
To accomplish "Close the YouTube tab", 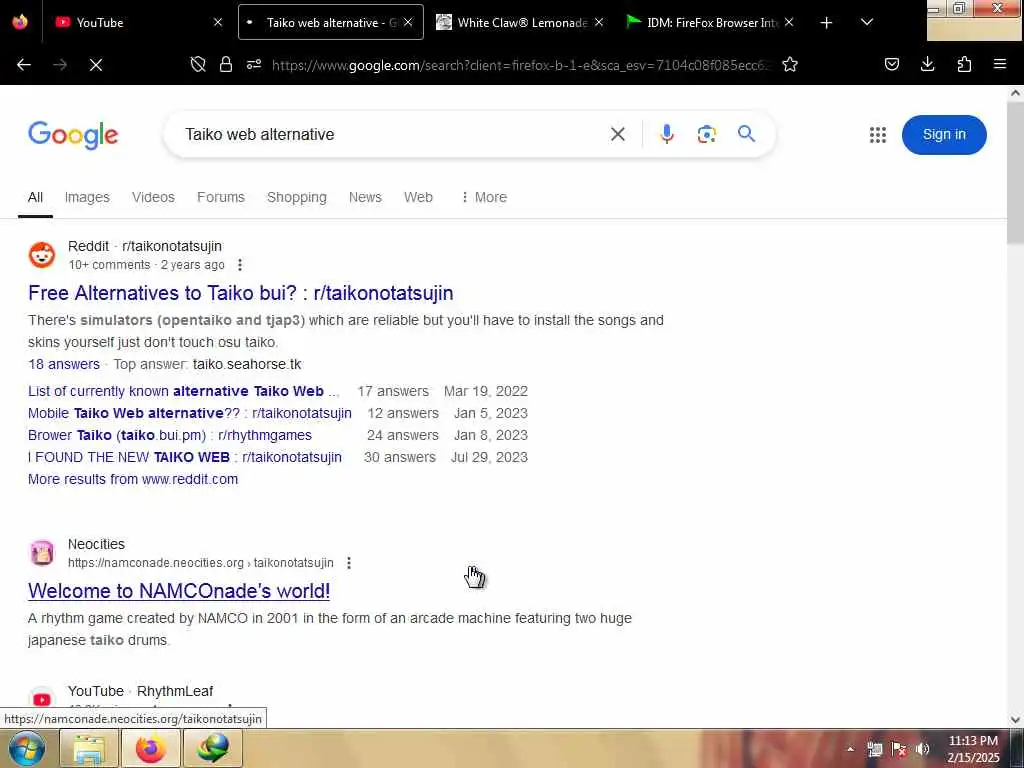I will [218, 22].
